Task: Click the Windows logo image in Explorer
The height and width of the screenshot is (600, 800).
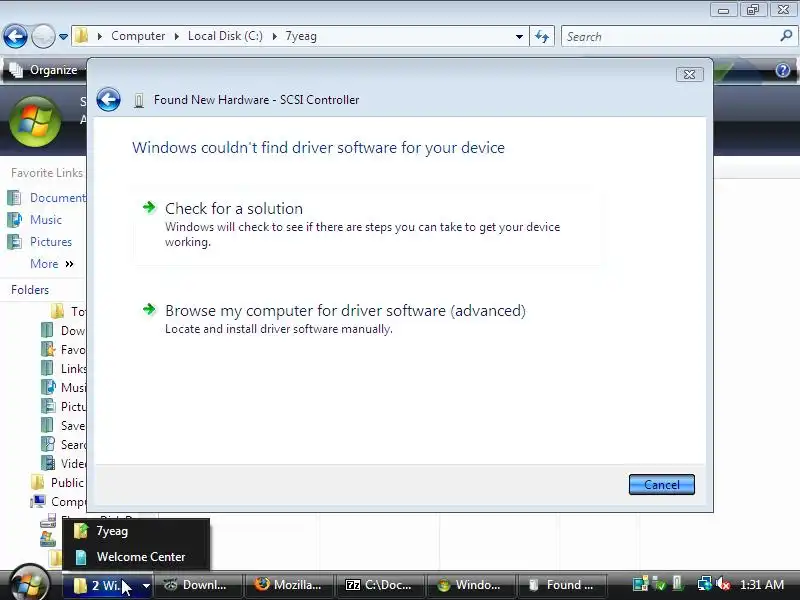Action: (x=35, y=121)
